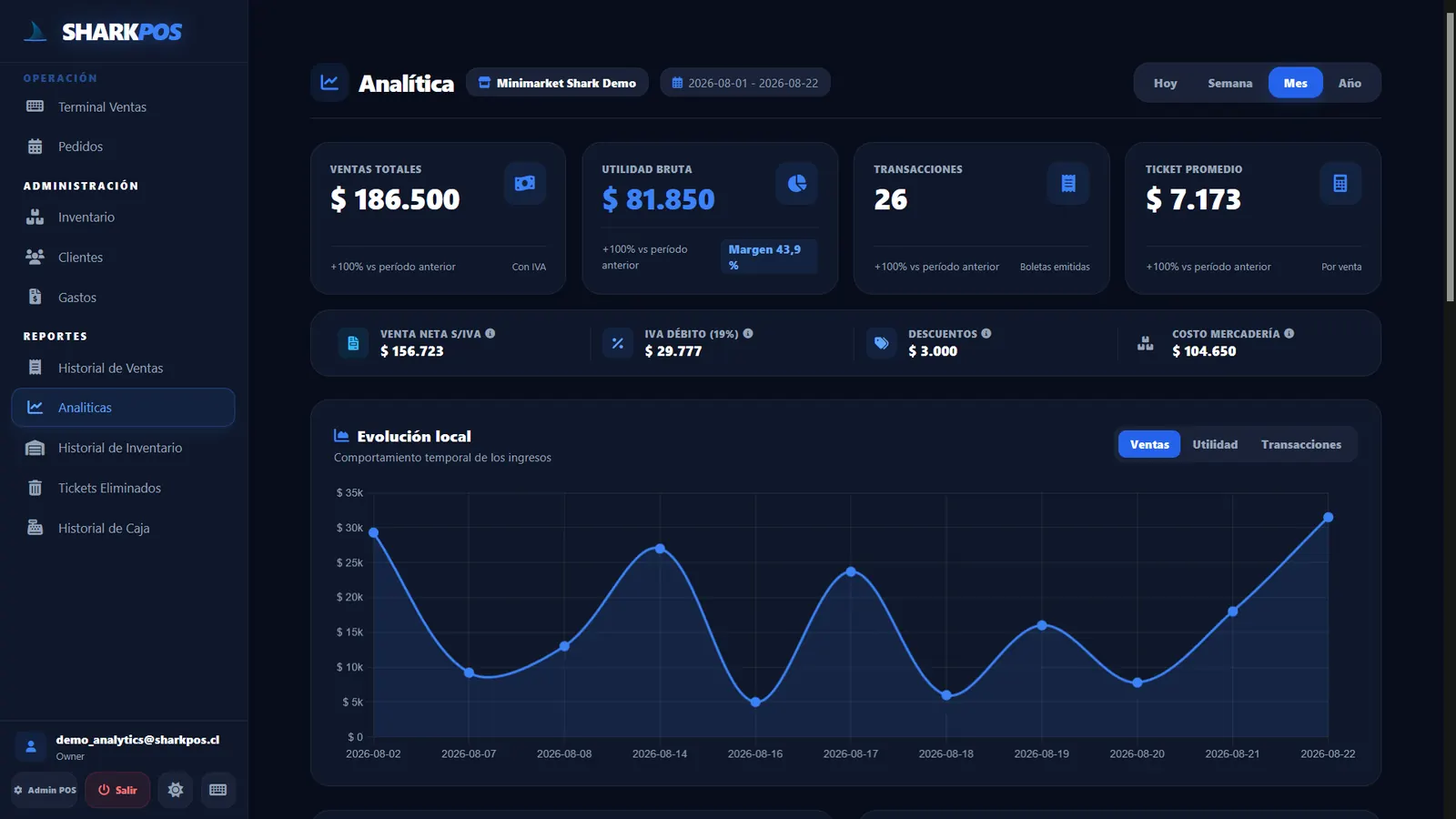Image resolution: width=1456 pixels, height=819 pixels.
Task: Log out with the Salir button
Action: coord(117,790)
